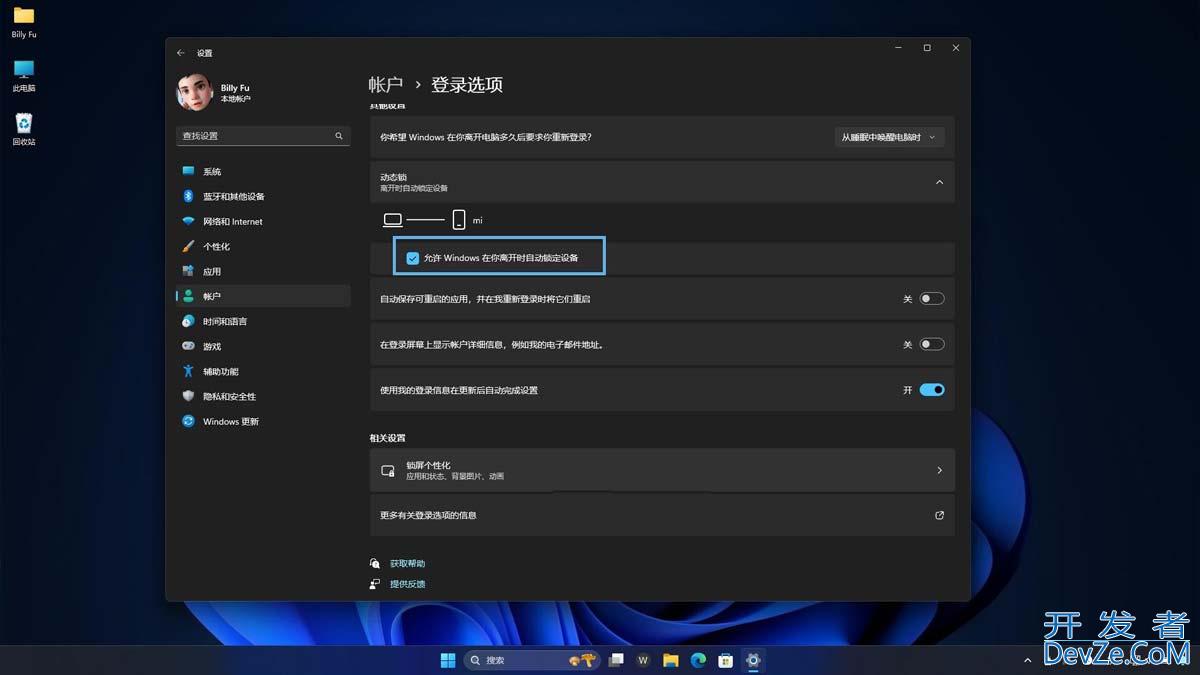Minimize the Settings window
Screen dimensions: 1200x675
click(898, 48)
